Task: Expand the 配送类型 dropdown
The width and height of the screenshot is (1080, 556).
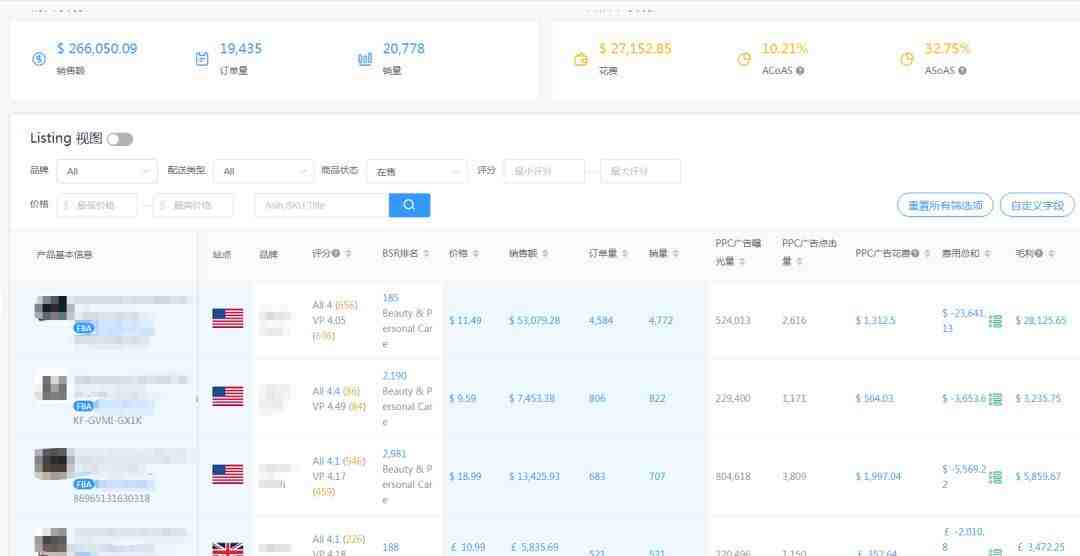Action: click(x=263, y=171)
